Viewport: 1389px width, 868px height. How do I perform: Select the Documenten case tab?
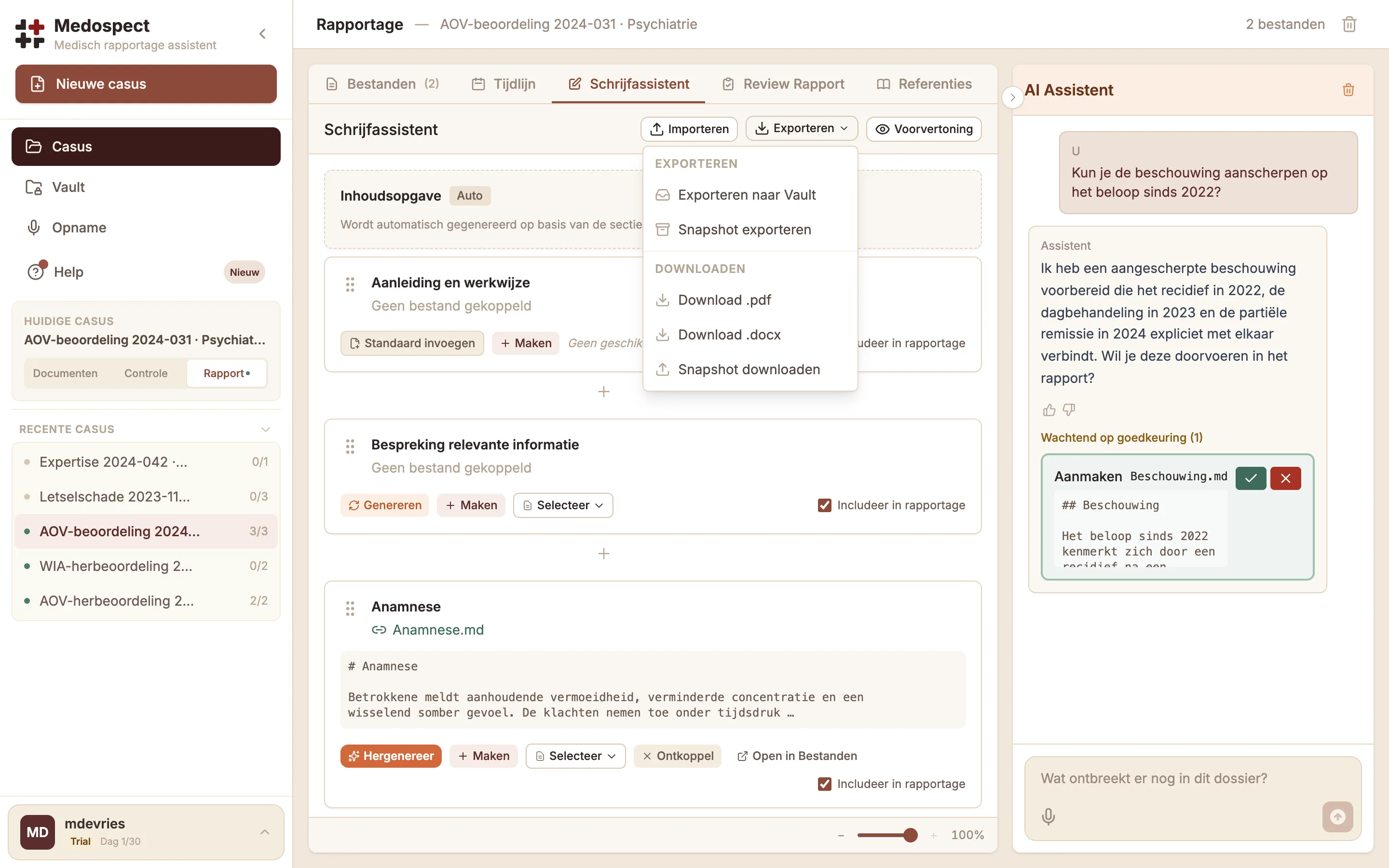tap(65, 373)
